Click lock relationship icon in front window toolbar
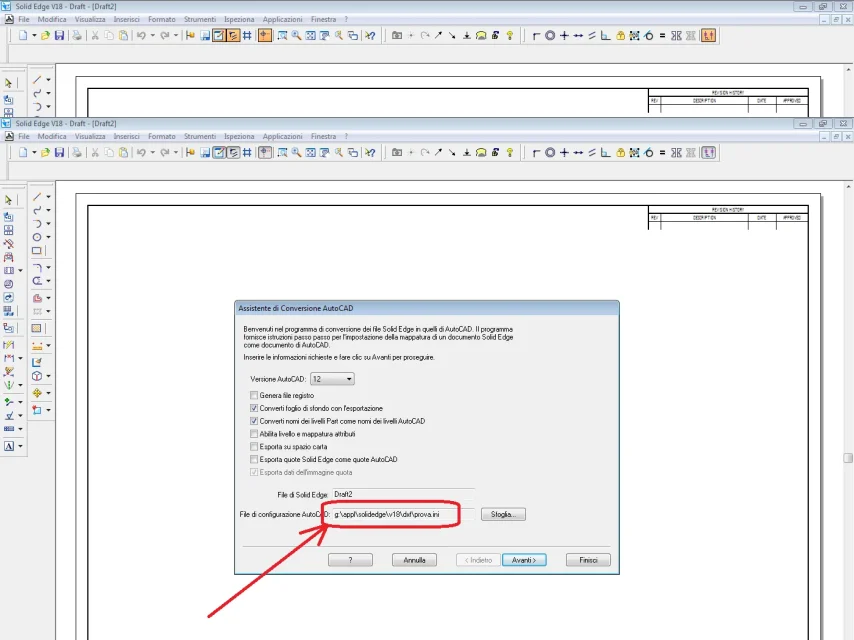Screen dimensions: 854x640 point(620,153)
